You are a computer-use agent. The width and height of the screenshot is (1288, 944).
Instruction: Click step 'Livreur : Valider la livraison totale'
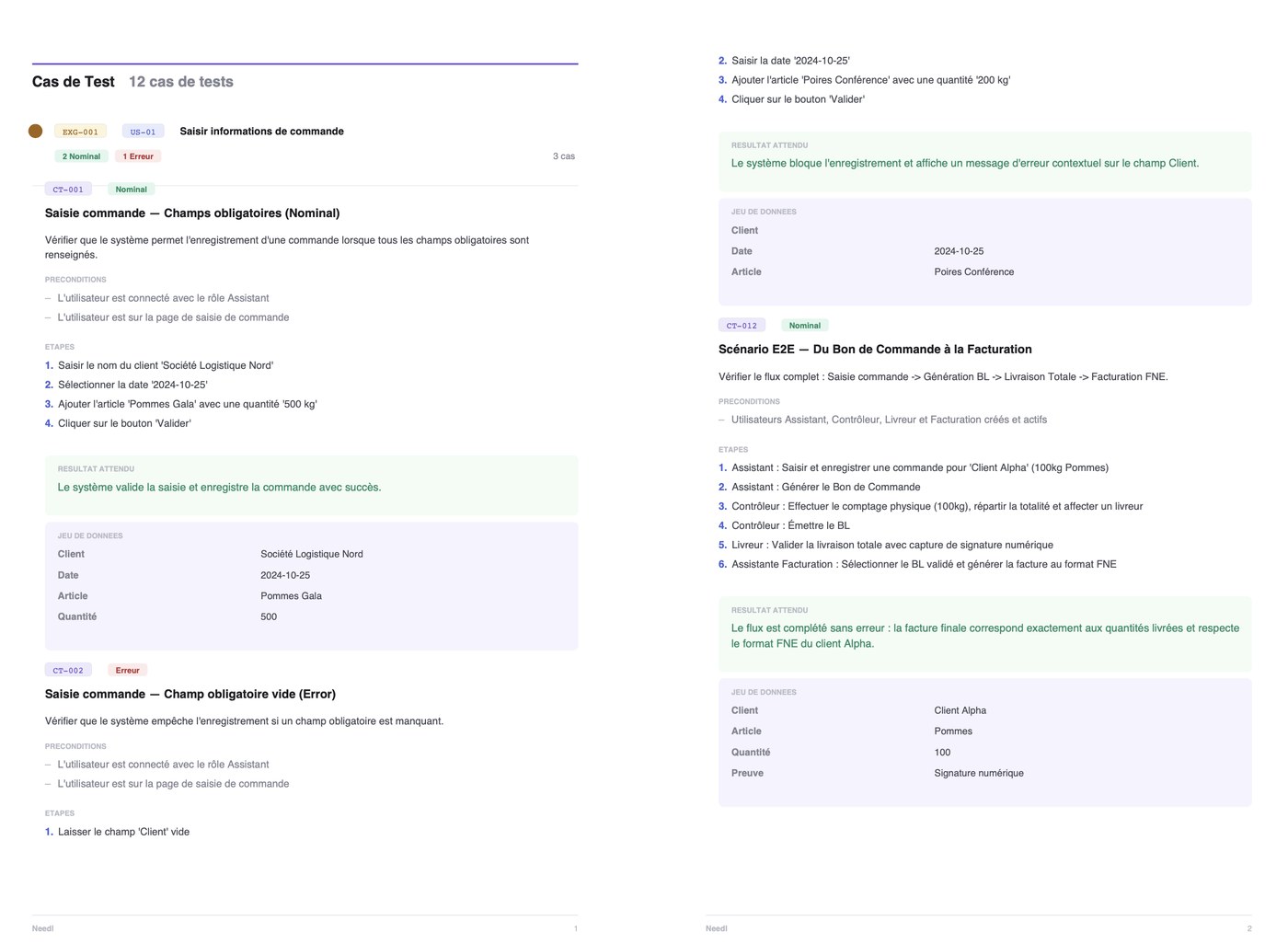tap(892, 545)
